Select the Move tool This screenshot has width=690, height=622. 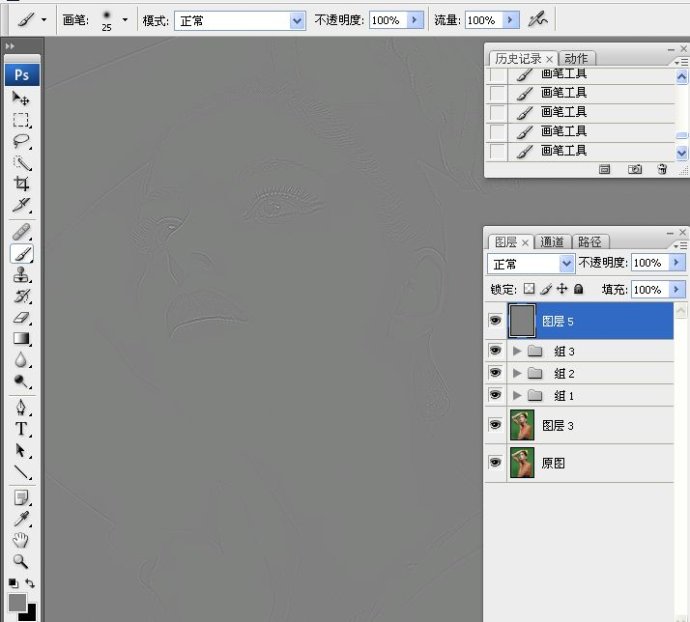tap(21, 99)
